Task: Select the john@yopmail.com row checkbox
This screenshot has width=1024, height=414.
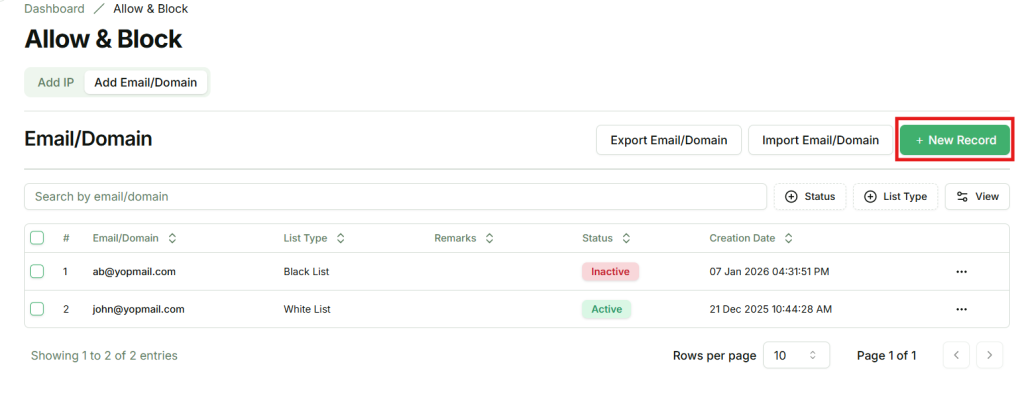Action: click(x=37, y=309)
